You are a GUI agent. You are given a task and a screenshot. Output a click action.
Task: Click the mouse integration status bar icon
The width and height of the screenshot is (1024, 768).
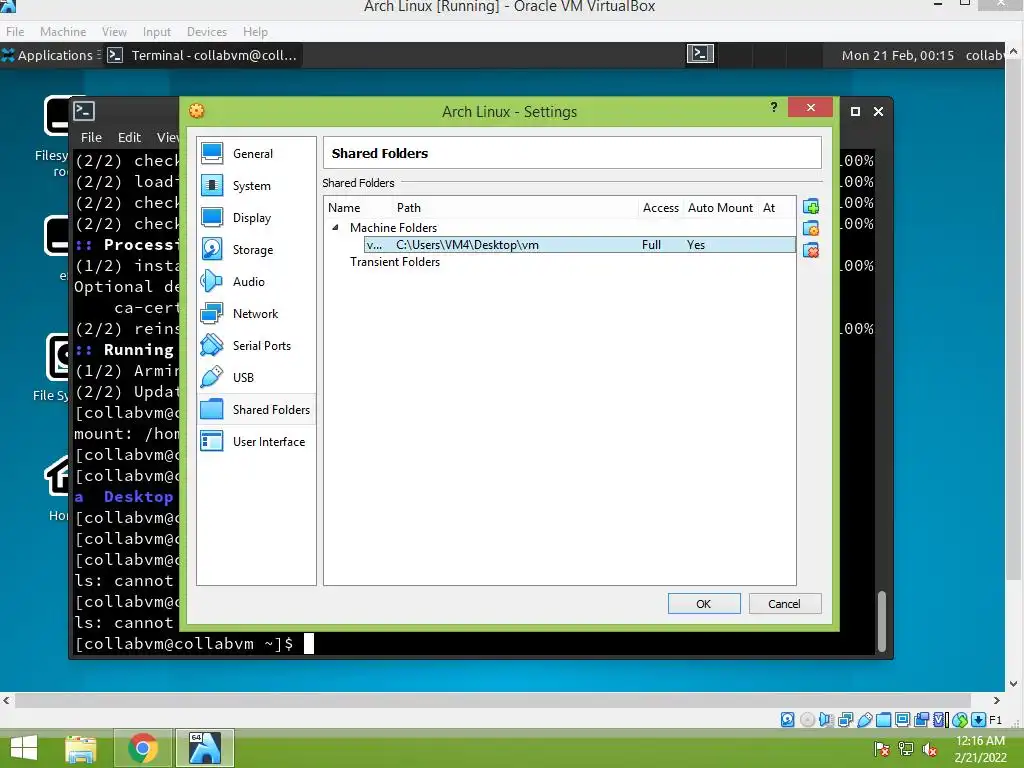click(959, 720)
